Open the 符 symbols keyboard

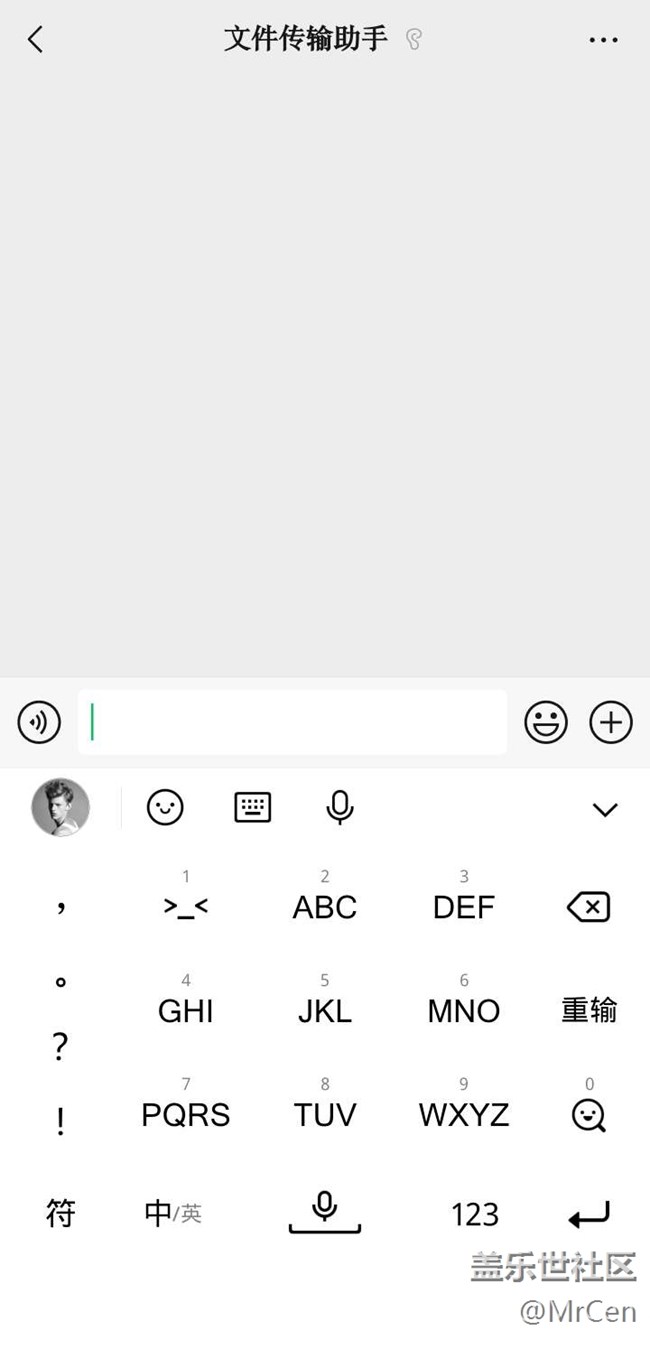61,1213
